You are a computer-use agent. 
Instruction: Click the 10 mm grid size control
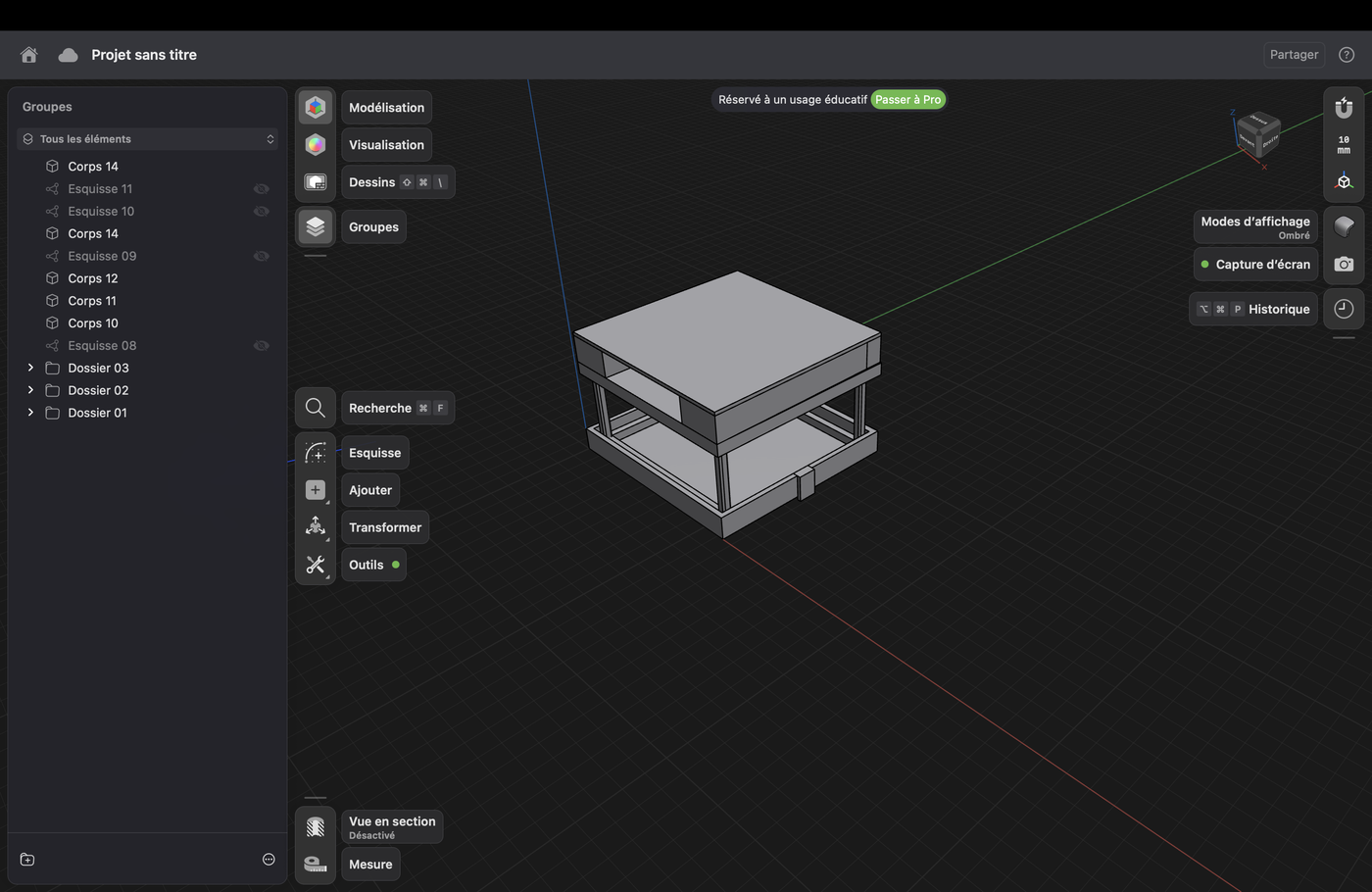pyautogui.click(x=1344, y=145)
